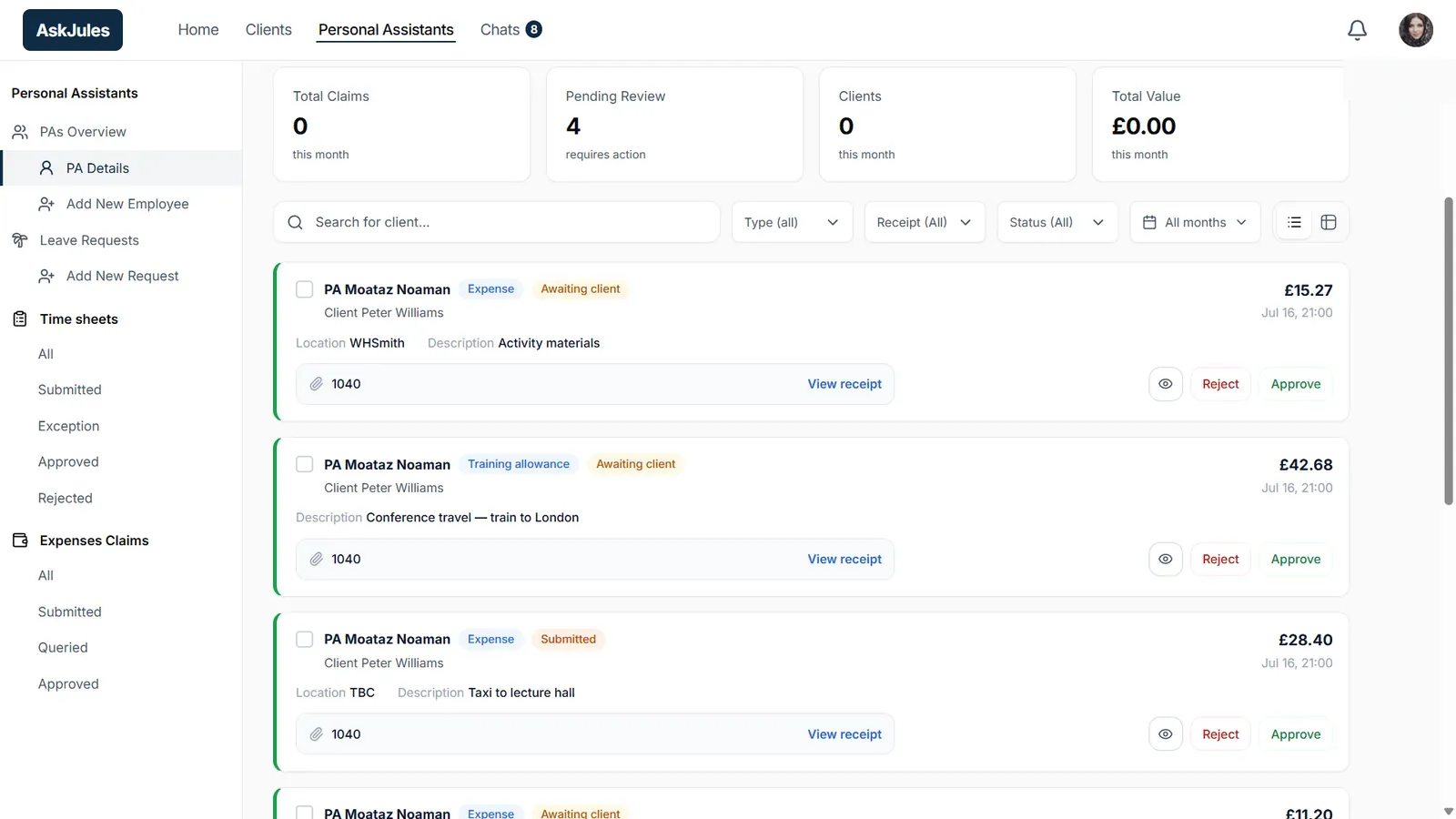The width and height of the screenshot is (1456, 819).
Task: Tick the checkbox for the Training allowance claim
Action: coord(305,464)
